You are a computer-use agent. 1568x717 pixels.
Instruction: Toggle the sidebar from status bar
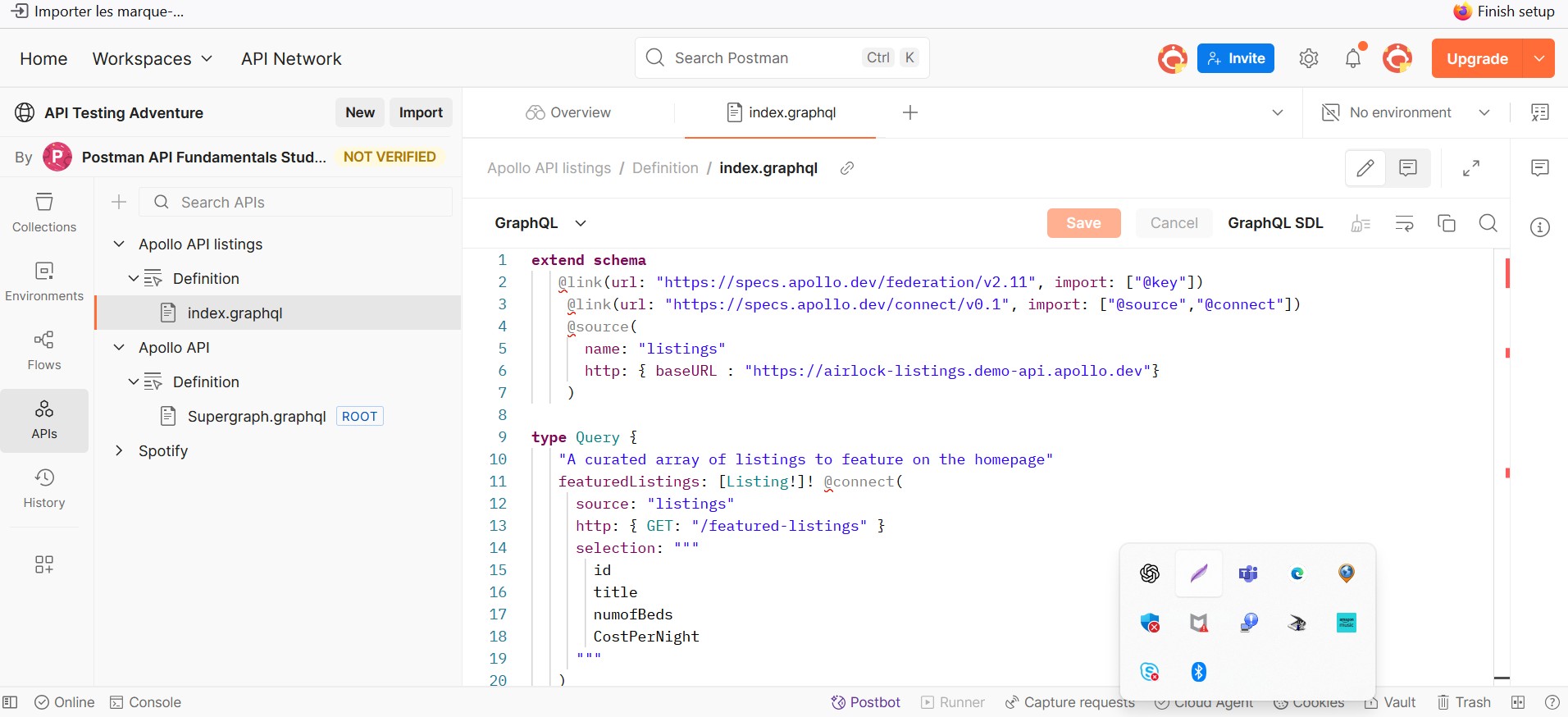(x=10, y=702)
